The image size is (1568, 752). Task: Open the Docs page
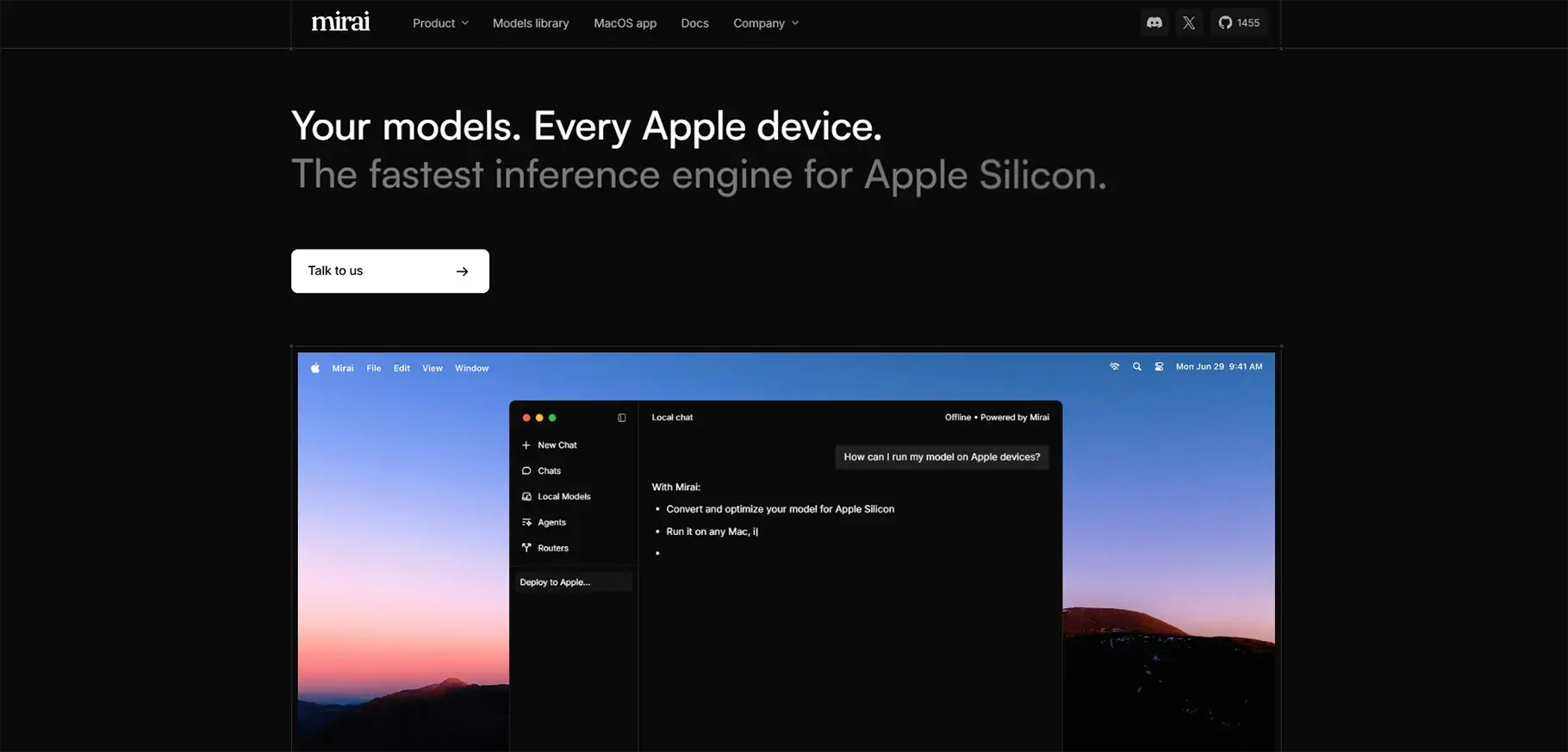tap(694, 23)
